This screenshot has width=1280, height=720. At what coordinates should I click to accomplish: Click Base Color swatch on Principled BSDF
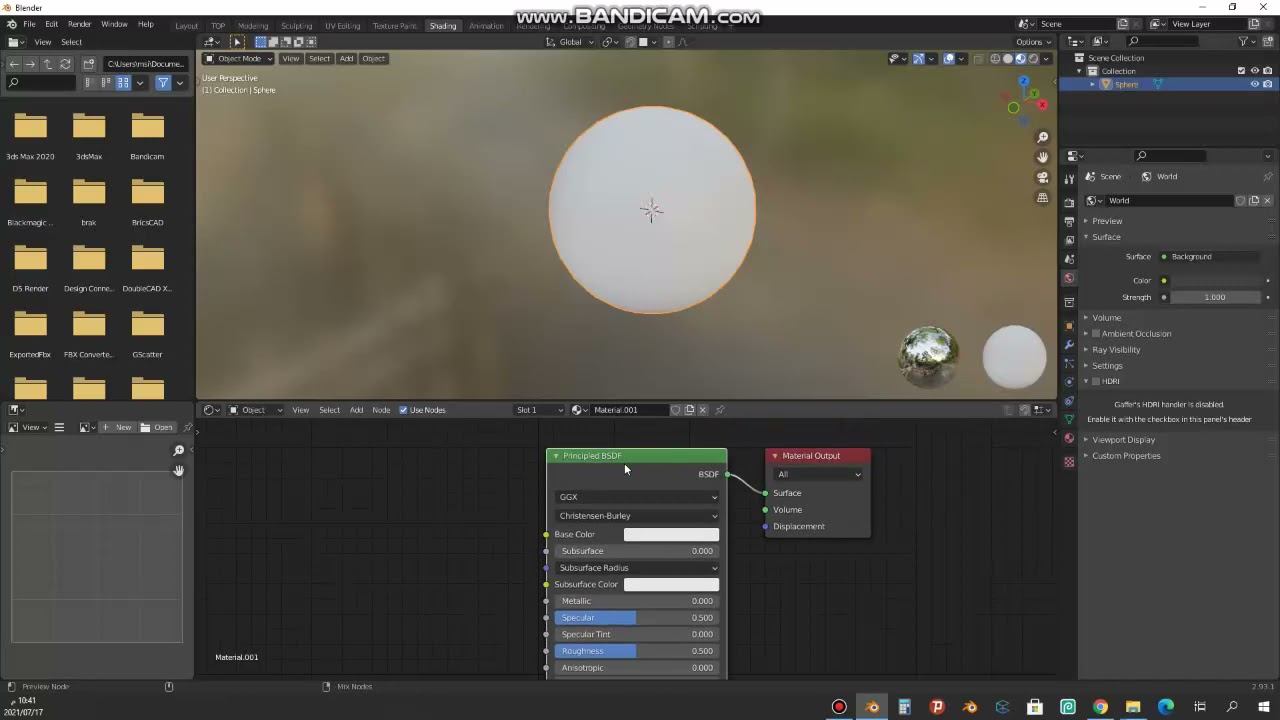pyautogui.click(x=671, y=535)
